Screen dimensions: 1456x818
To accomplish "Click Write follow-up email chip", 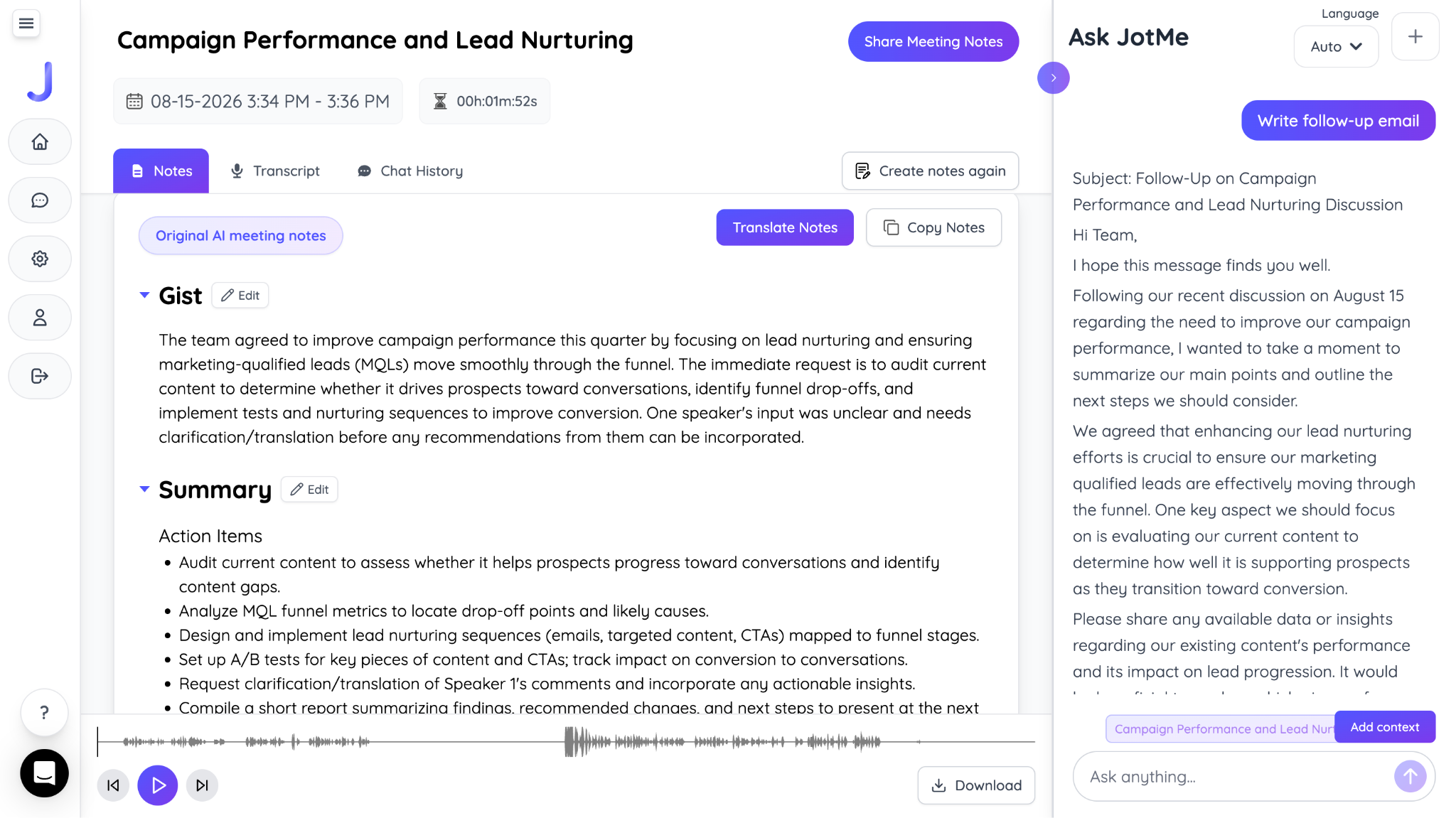I will coord(1338,121).
